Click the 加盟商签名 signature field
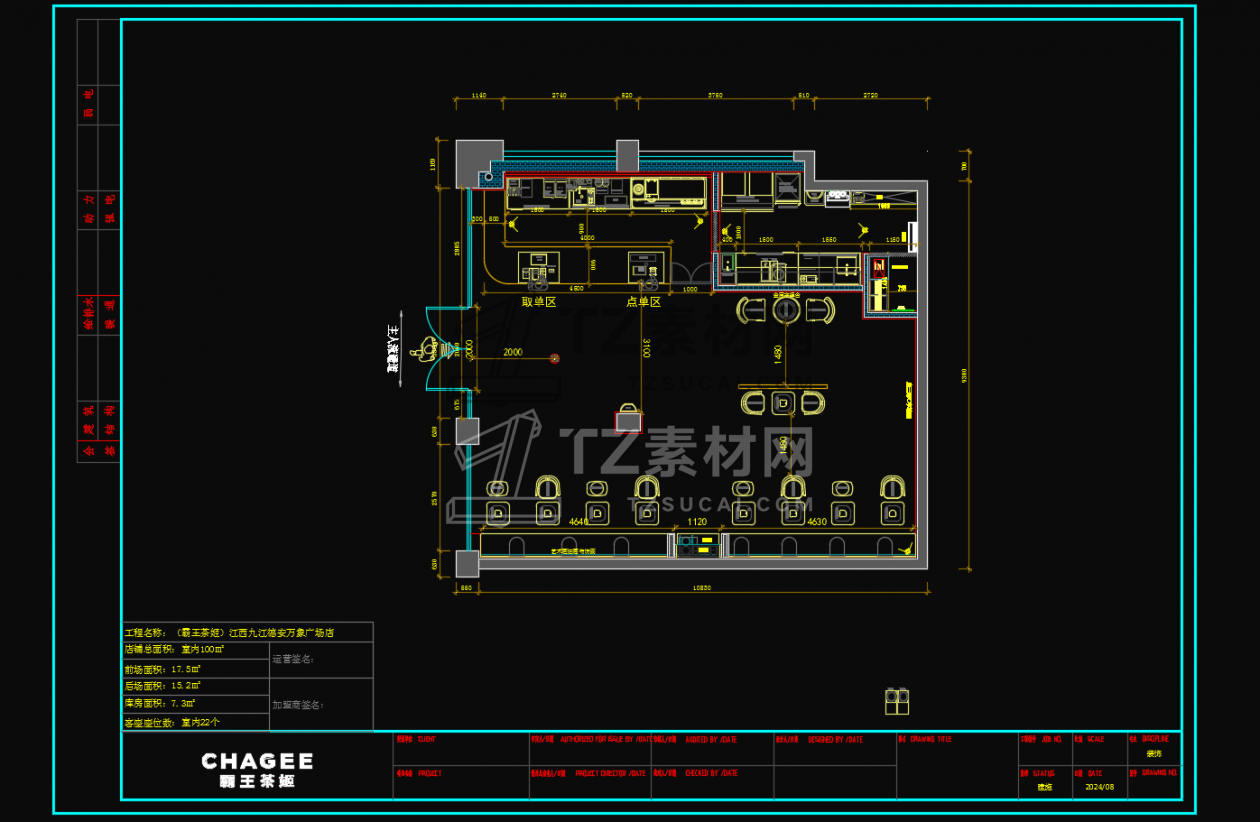 pyautogui.click(x=321, y=704)
